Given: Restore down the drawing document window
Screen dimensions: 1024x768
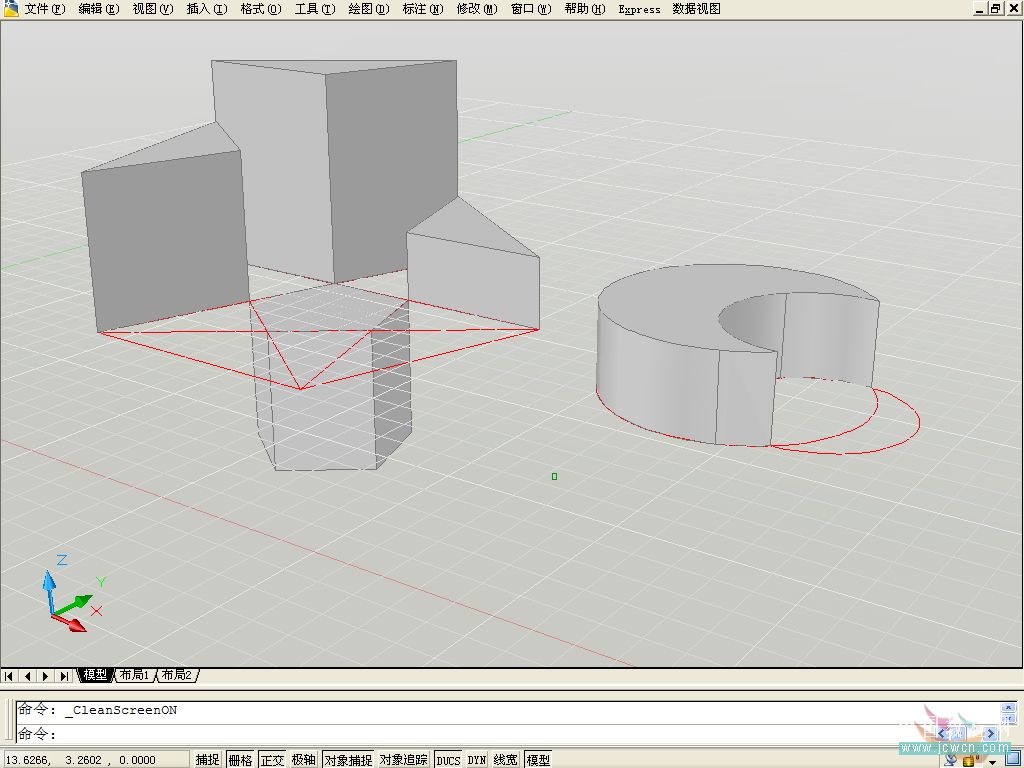Looking at the screenshot, I should pyautogui.click(x=995, y=8).
